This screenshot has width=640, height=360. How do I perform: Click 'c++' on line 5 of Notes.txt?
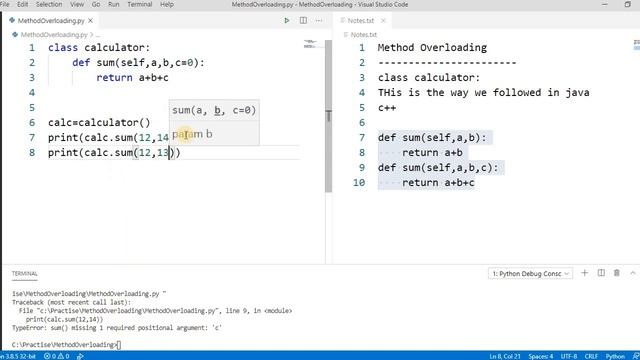pyautogui.click(x=387, y=108)
